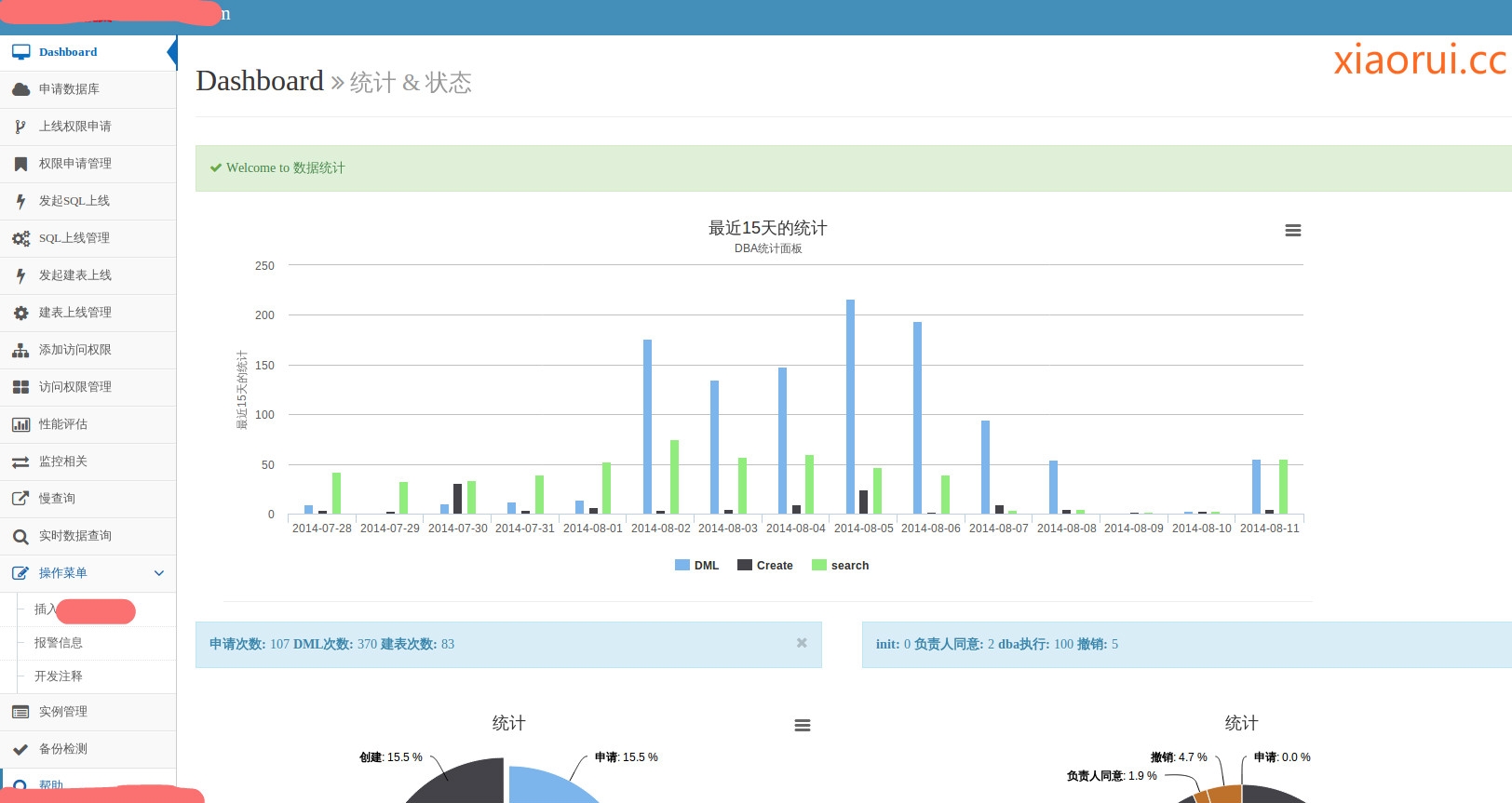Click the cog icon beside 建表上线管理
This screenshot has width=1512, height=803.
point(20,313)
